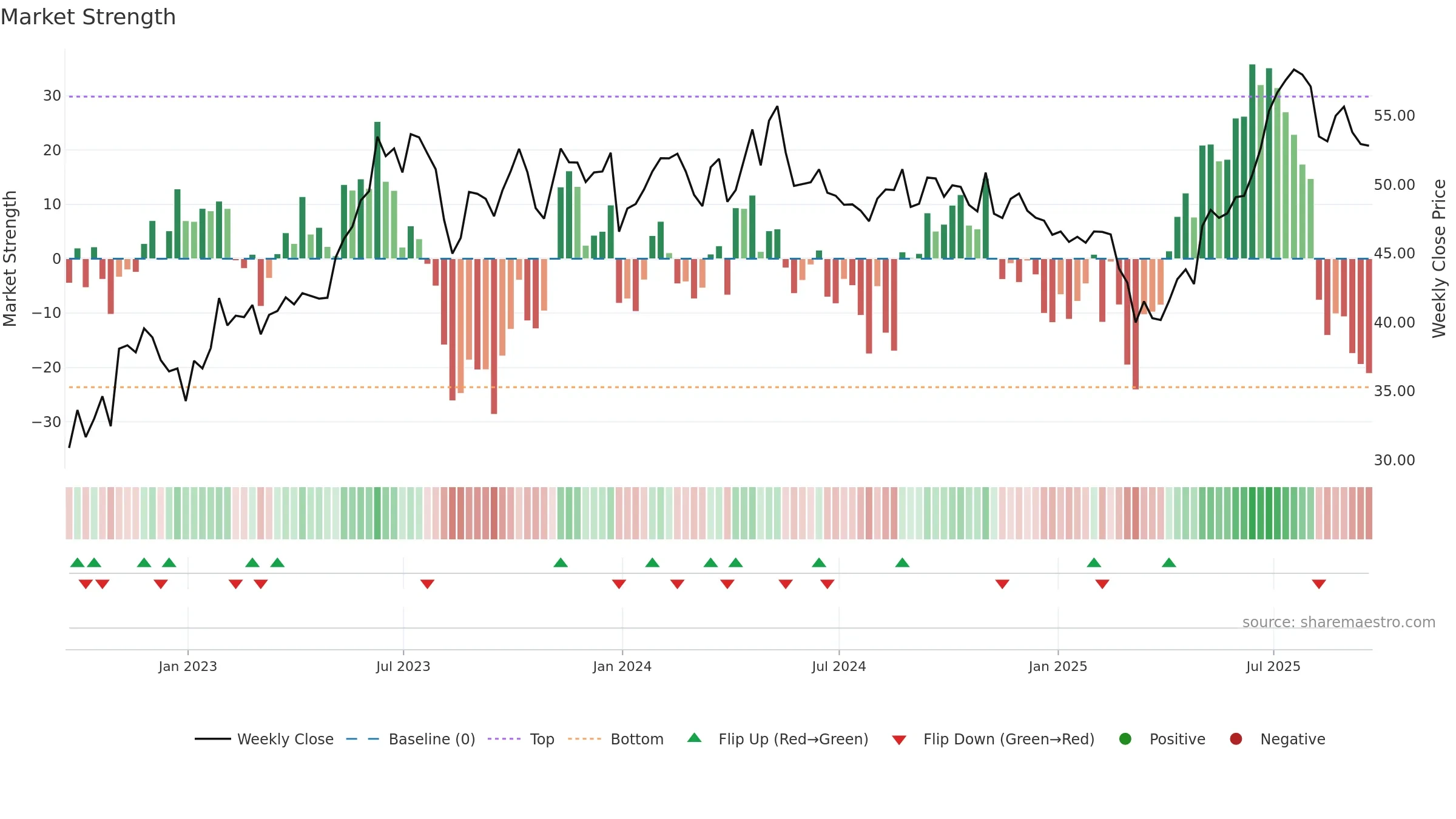Image resolution: width=1456 pixels, height=819 pixels.
Task: Click the flip-up marker just before Jul 2025
Action: coord(1169,562)
